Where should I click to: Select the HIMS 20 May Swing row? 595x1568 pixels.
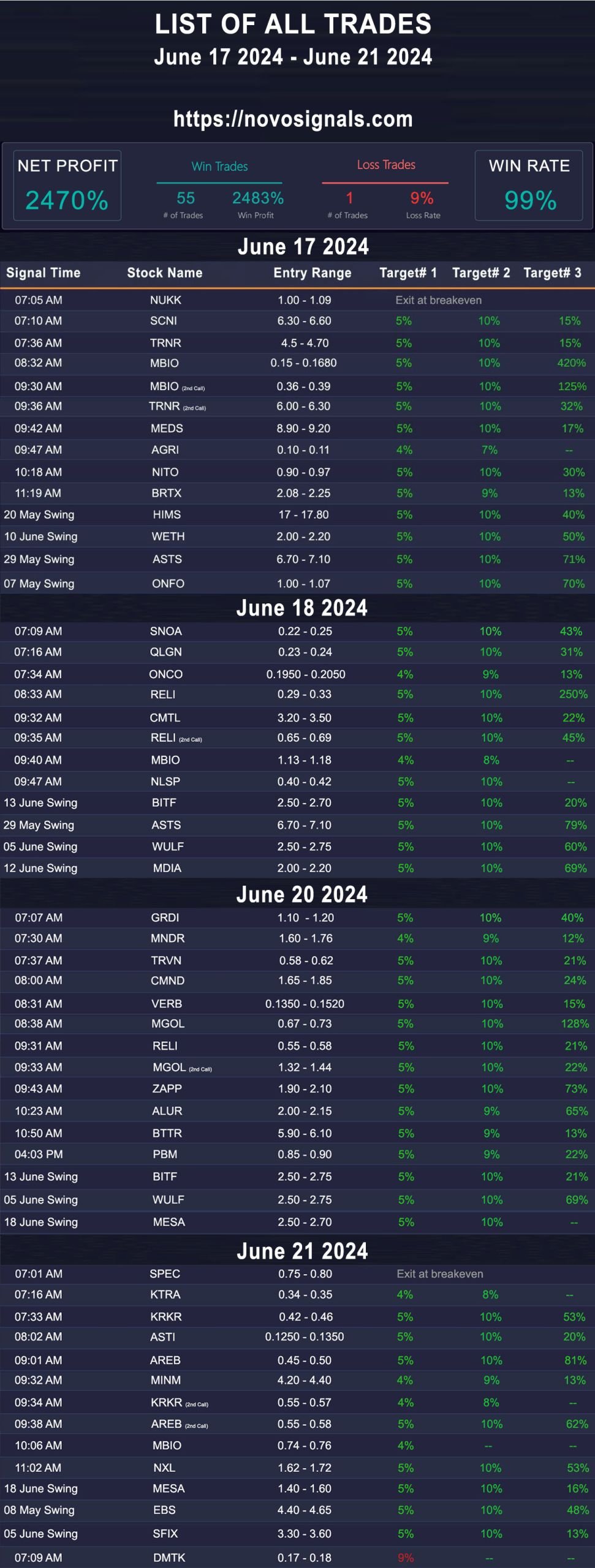pos(297,514)
